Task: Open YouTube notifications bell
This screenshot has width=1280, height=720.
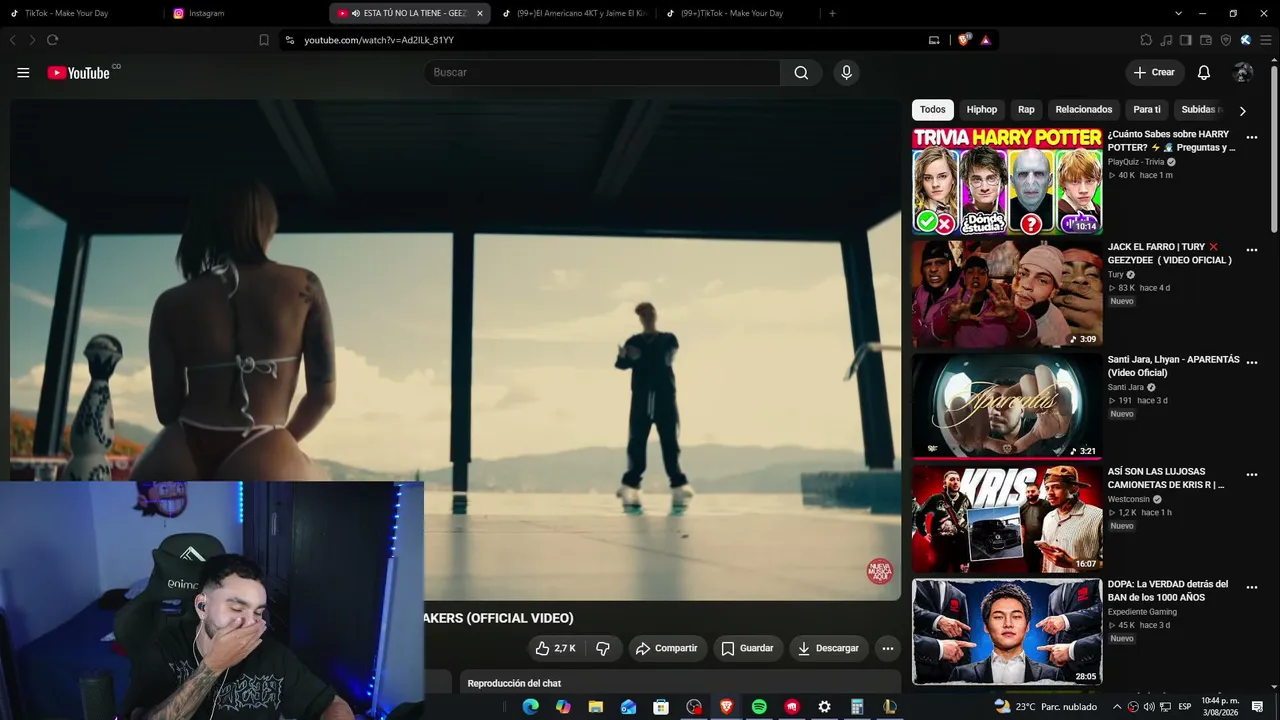Action: (x=1204, y=72)
